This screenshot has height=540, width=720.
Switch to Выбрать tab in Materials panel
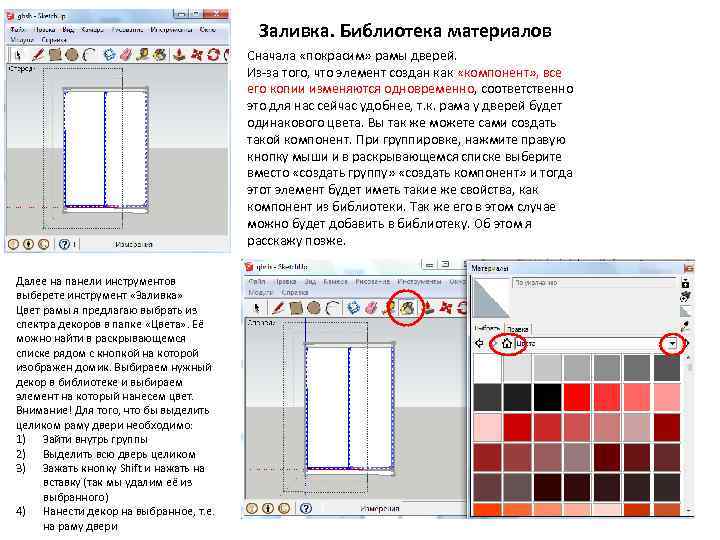[x=487, y=328]
